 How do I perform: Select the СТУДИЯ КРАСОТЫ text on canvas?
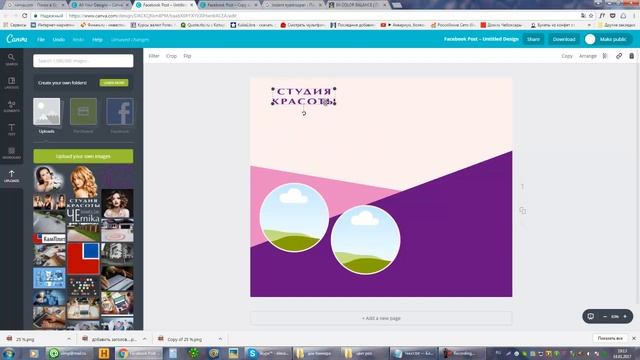[x=304, y=96]
